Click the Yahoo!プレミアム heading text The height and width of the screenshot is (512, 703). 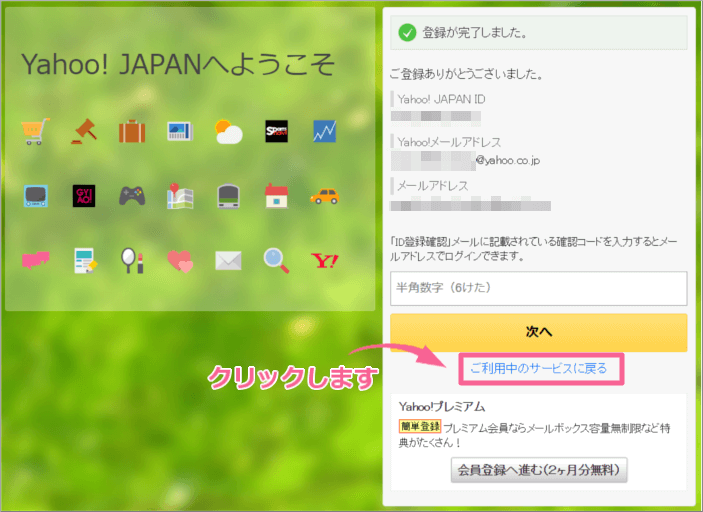442,407
